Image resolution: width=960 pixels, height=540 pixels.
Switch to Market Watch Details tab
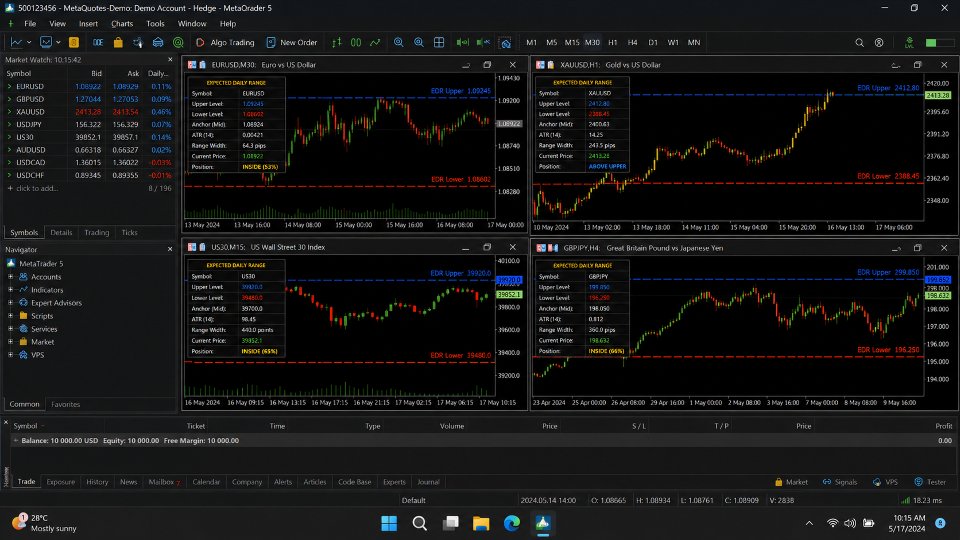61,233
